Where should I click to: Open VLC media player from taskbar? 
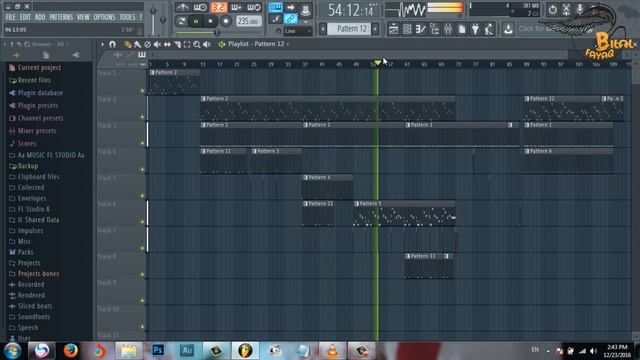(332, 351)
